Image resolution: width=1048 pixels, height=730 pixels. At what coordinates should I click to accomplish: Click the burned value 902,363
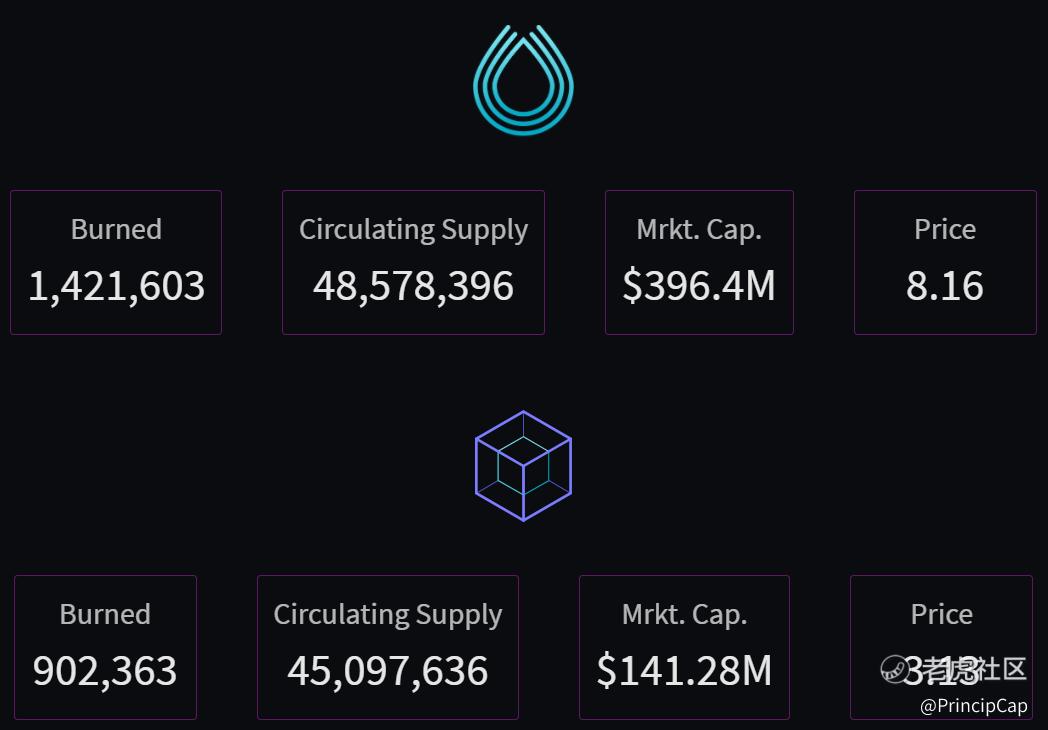click(105, 671)
